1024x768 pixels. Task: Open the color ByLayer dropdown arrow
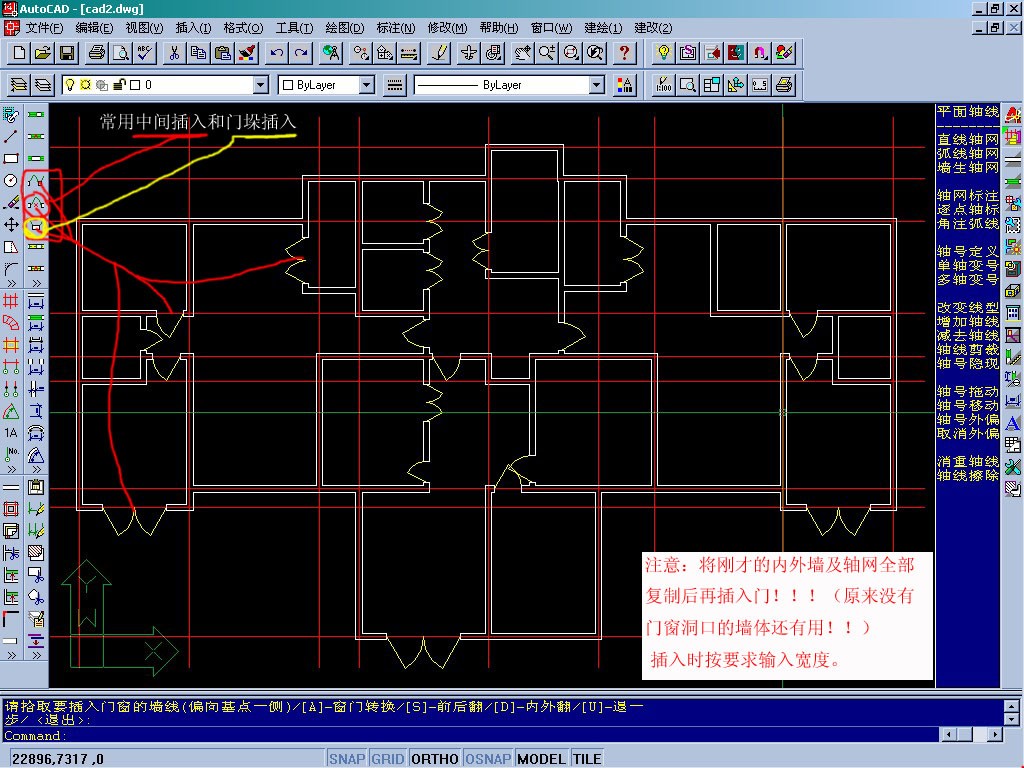point(367,85)
